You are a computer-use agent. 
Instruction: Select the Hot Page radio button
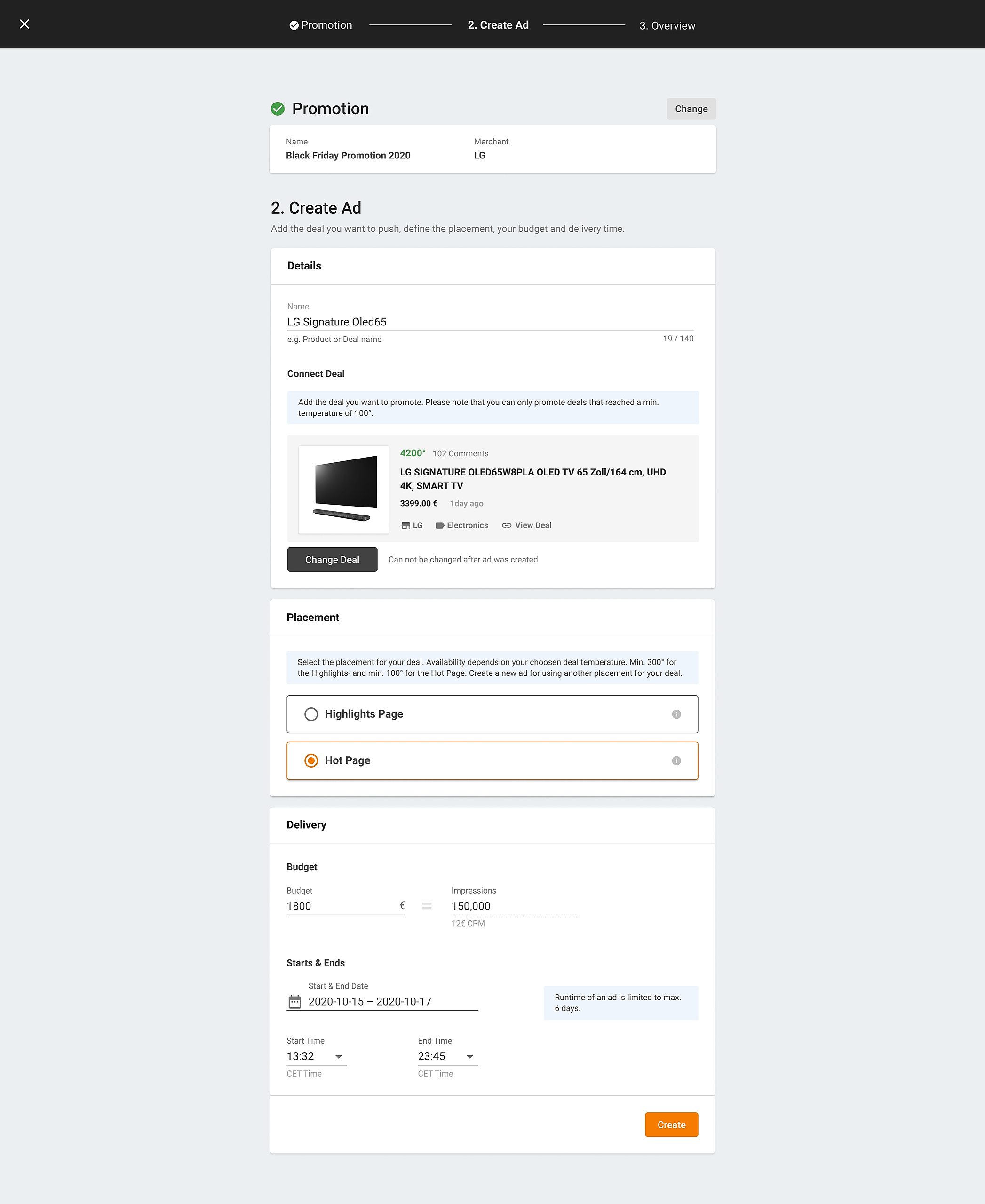311,761
